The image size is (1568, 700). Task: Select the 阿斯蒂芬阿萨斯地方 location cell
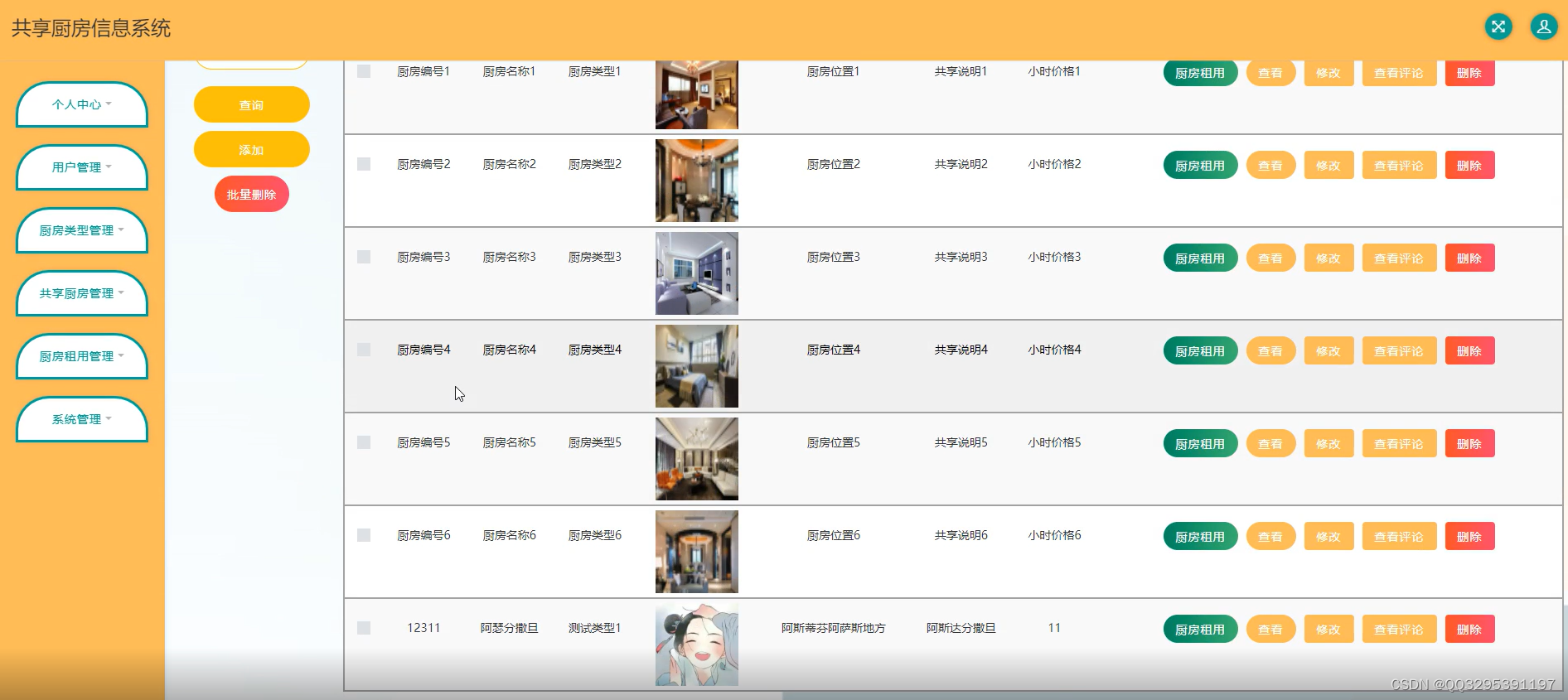tap(834, 628)
